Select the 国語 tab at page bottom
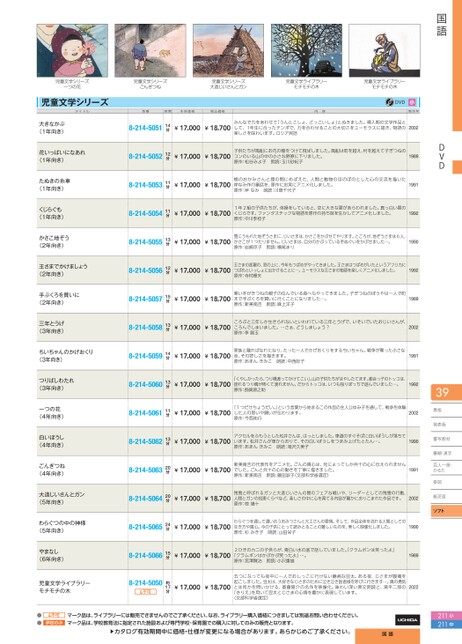The height and width of the screenshot is (644, 462). 387,635
